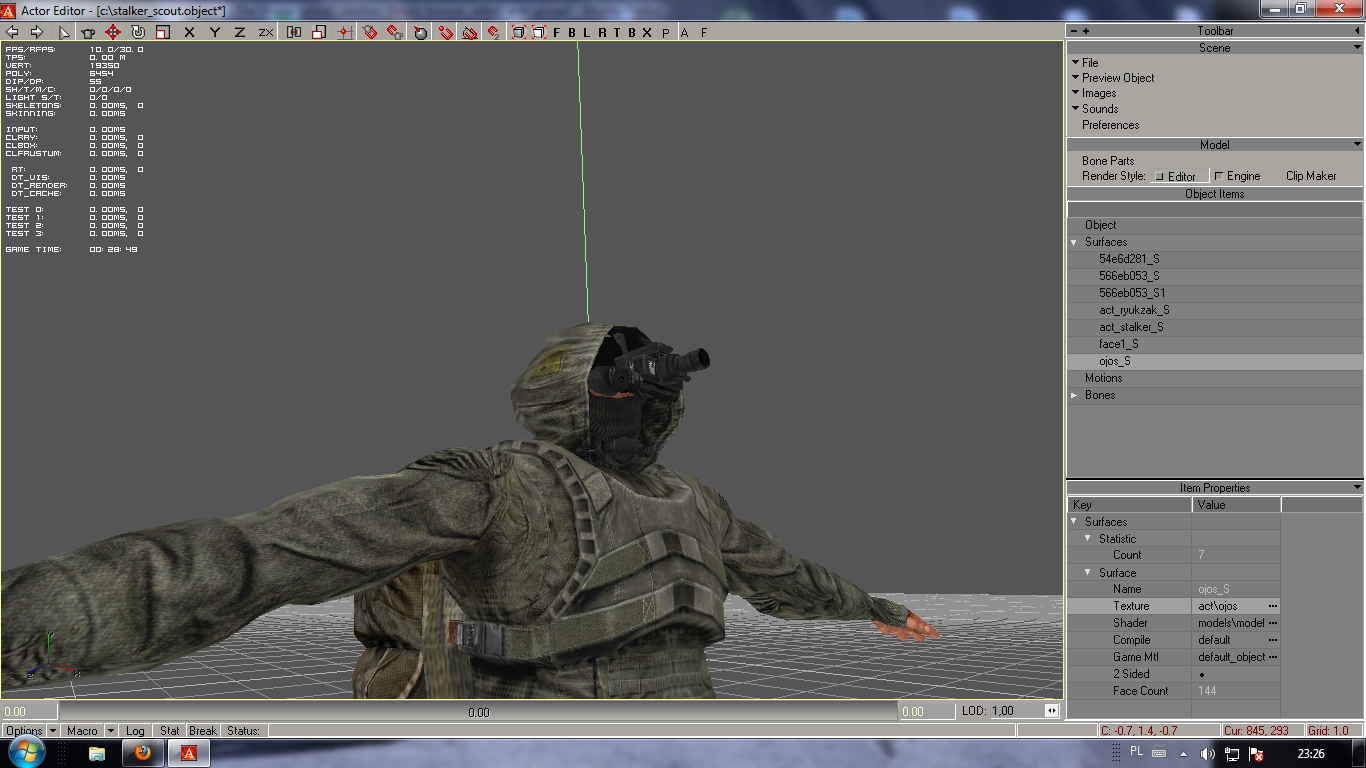This screenshot has height=768, width=1366.
Task: Switch to Top view with T
Action: [617, 32]
